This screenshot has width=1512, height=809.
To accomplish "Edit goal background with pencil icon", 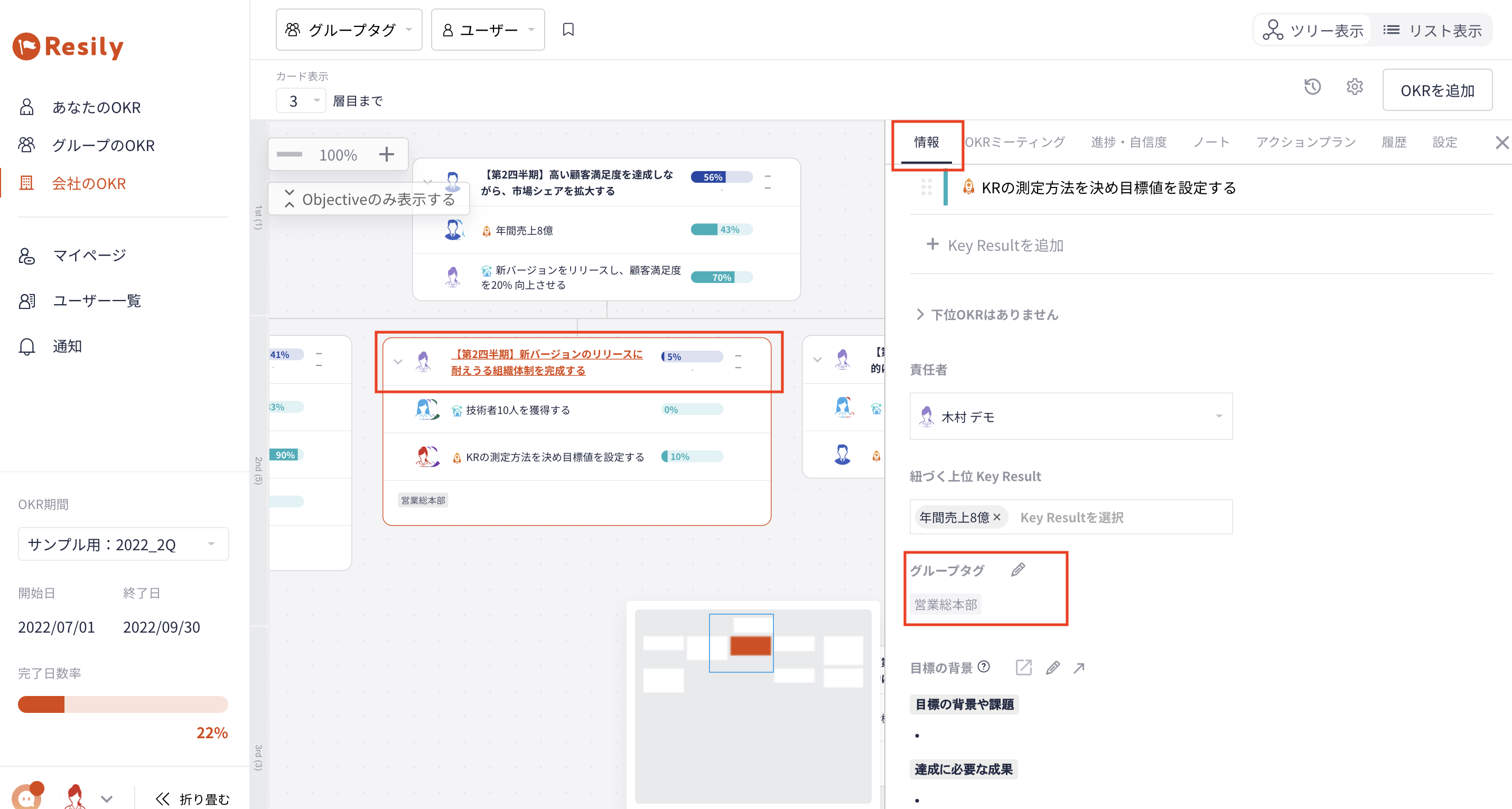I will point(1052,667).
